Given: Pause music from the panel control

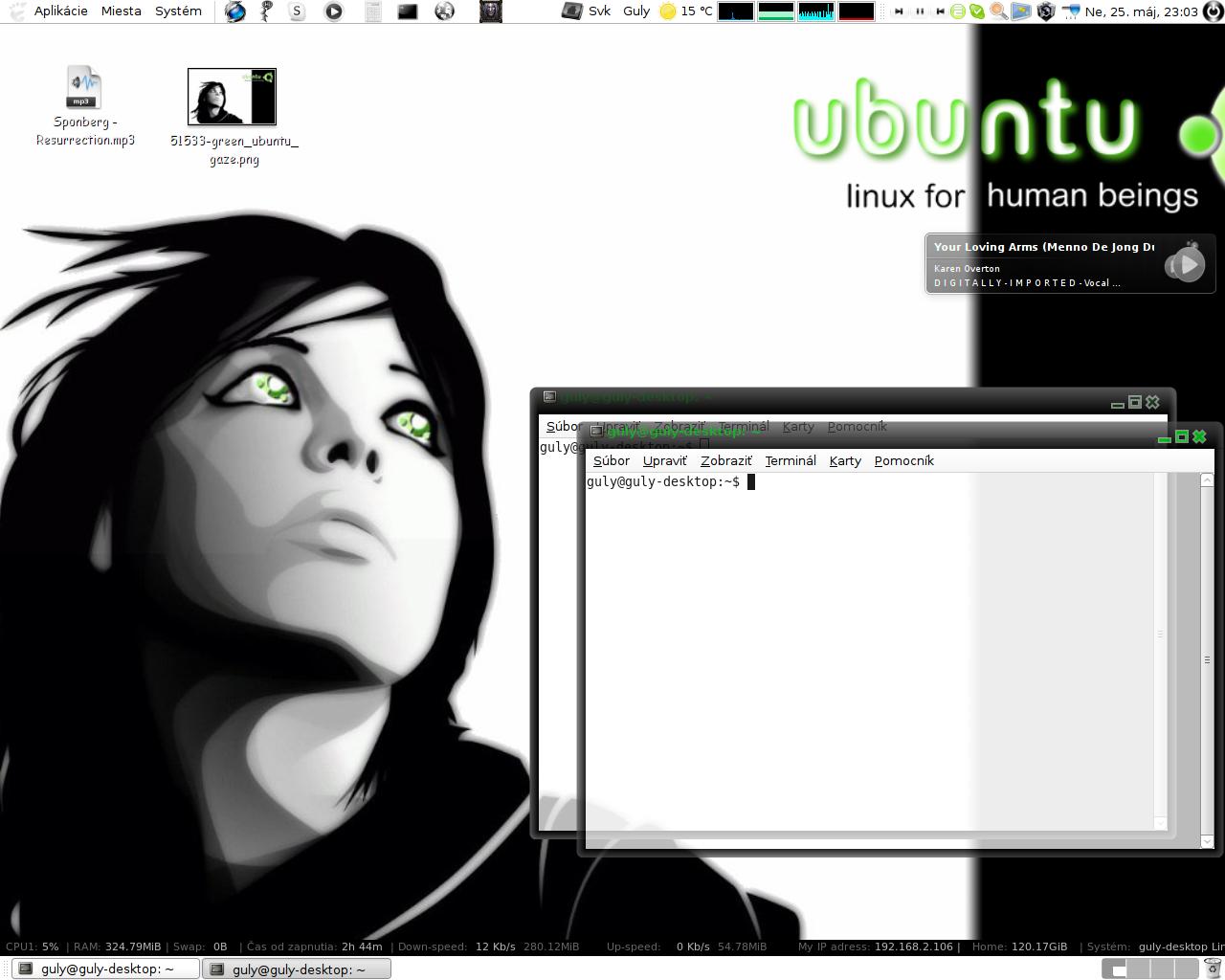Looking at the screenshot, I should coord(920,11).
